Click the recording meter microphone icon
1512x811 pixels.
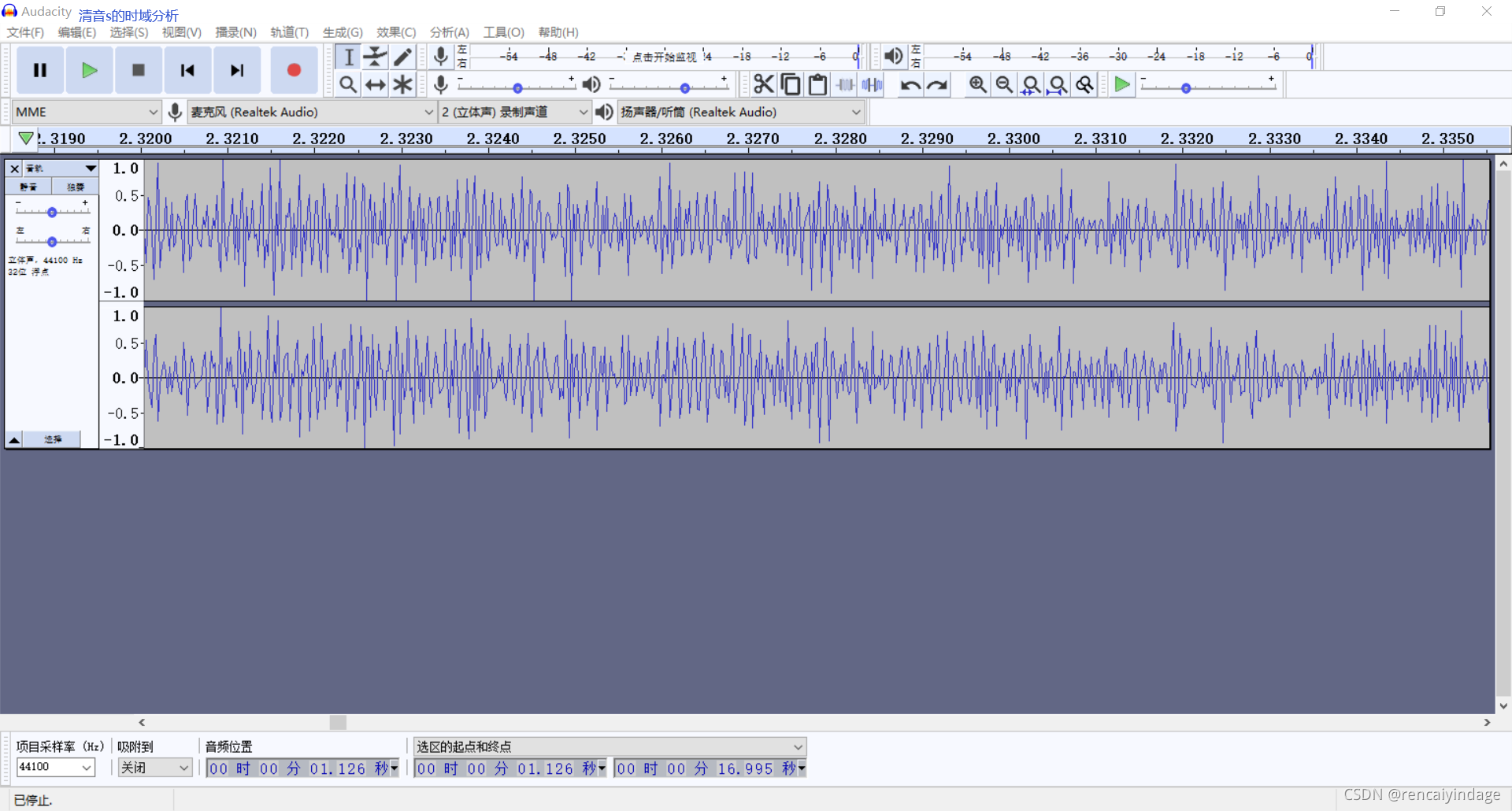[441, 56]
